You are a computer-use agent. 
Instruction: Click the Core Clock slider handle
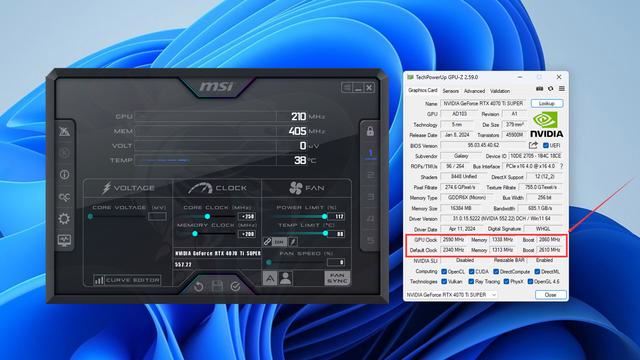click(x=207, y=216)
